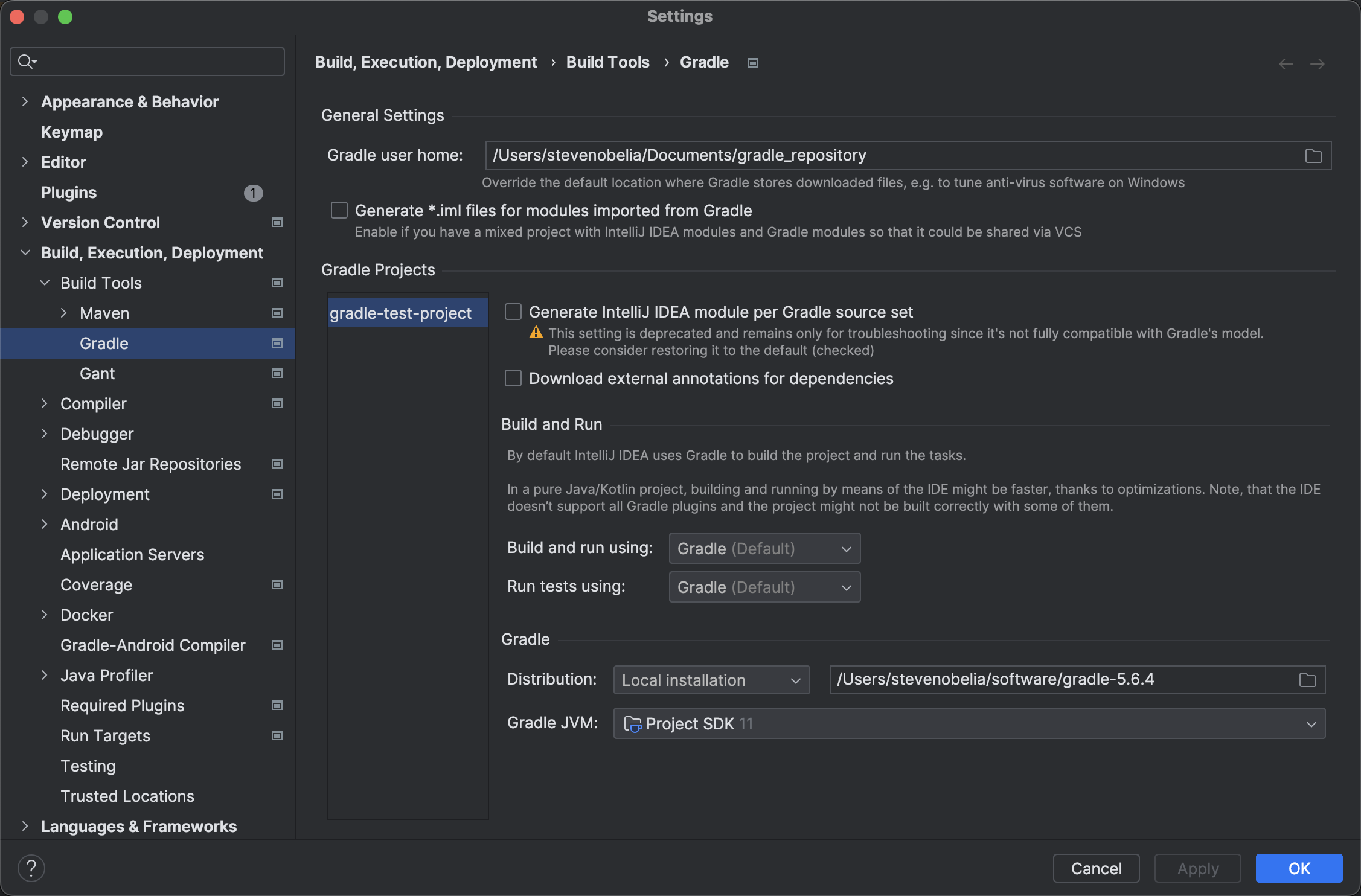Check Generate IntelliJ IDEA module per source set
1361x896 pixels.
[513, 312]
